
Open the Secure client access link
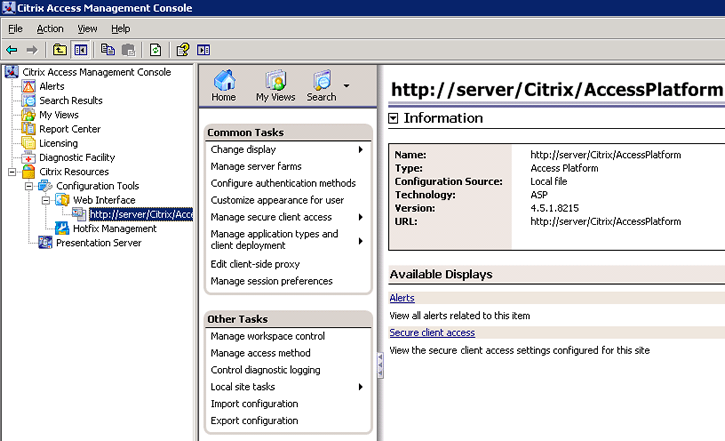[x=432, y=333]
